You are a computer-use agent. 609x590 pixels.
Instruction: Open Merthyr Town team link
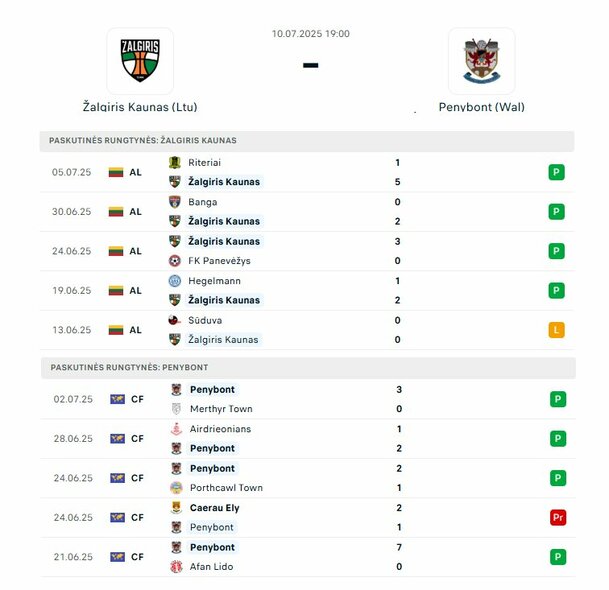point(221,409)
